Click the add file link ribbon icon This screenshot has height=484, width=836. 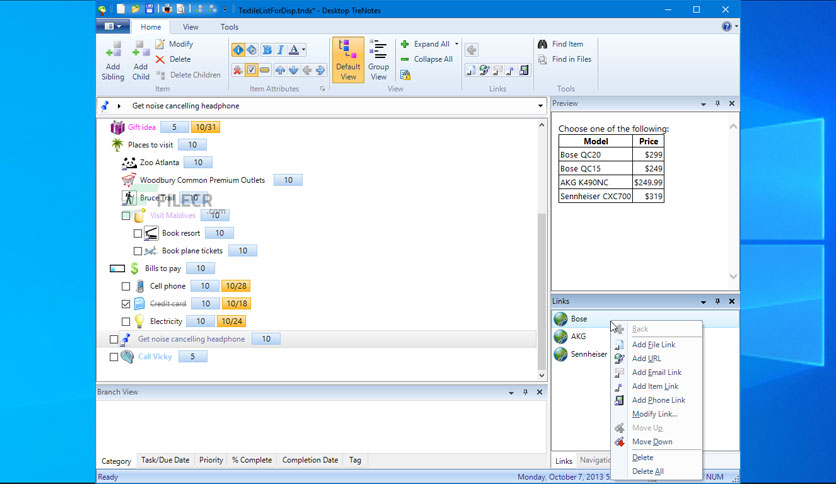[x=470, y=70]
